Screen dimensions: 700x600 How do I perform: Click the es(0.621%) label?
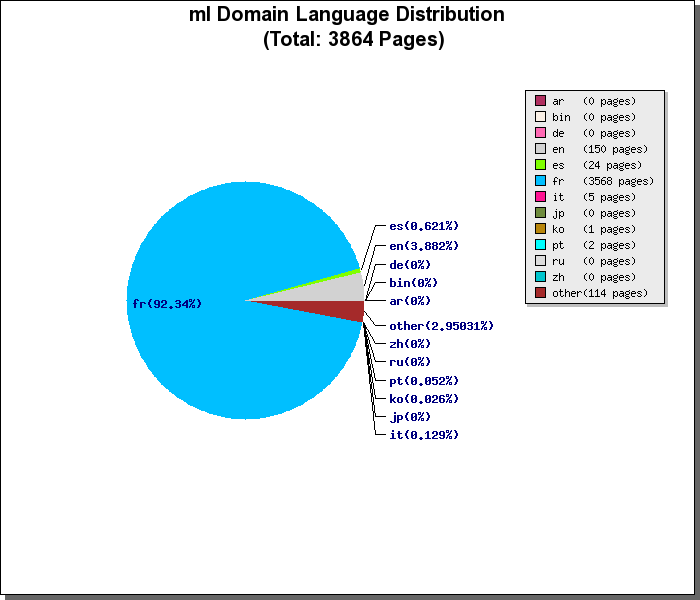[x=424, y=226]
